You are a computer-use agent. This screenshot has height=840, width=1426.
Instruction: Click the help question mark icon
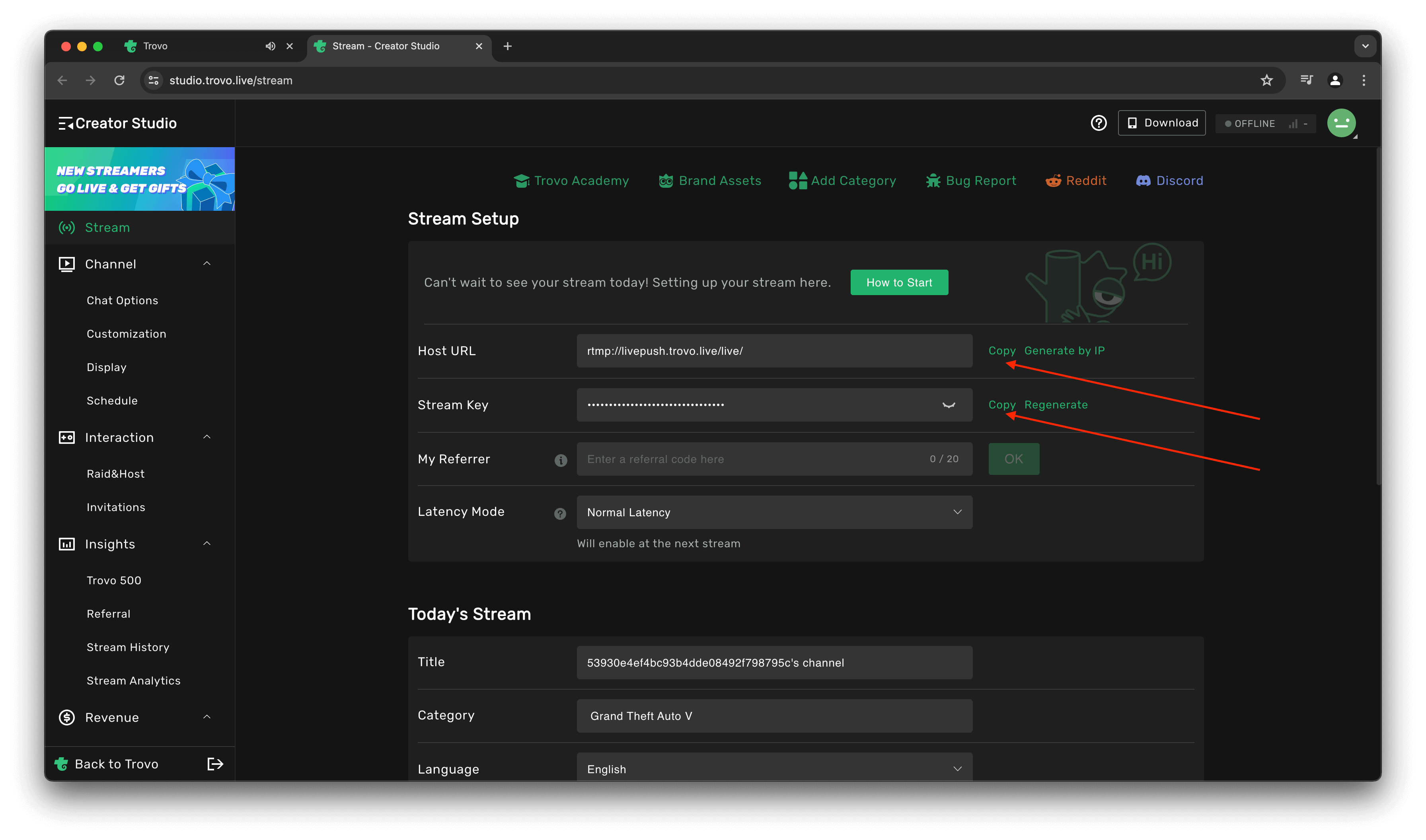click(x=1099, y=123)
